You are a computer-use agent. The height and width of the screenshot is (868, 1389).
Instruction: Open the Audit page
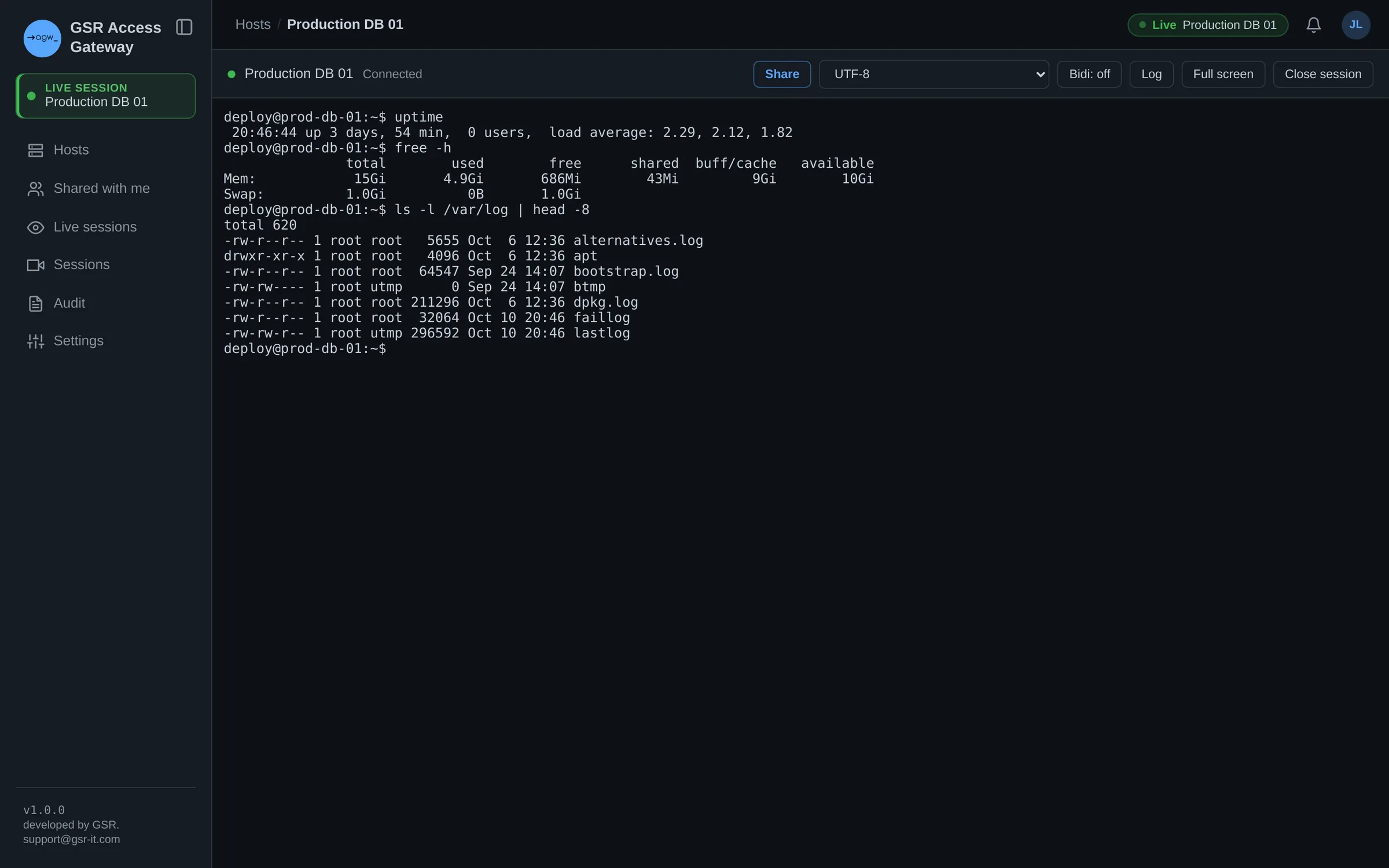point(105,303)
